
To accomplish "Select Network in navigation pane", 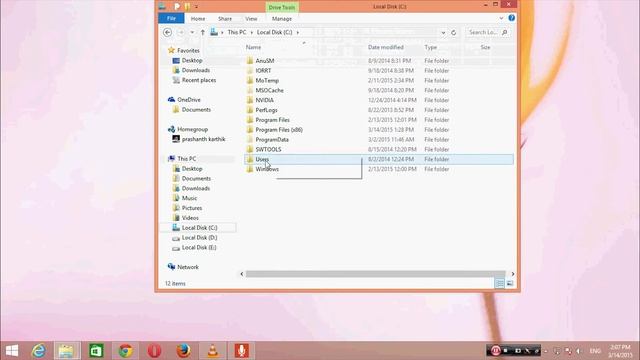I will [188, 267].
